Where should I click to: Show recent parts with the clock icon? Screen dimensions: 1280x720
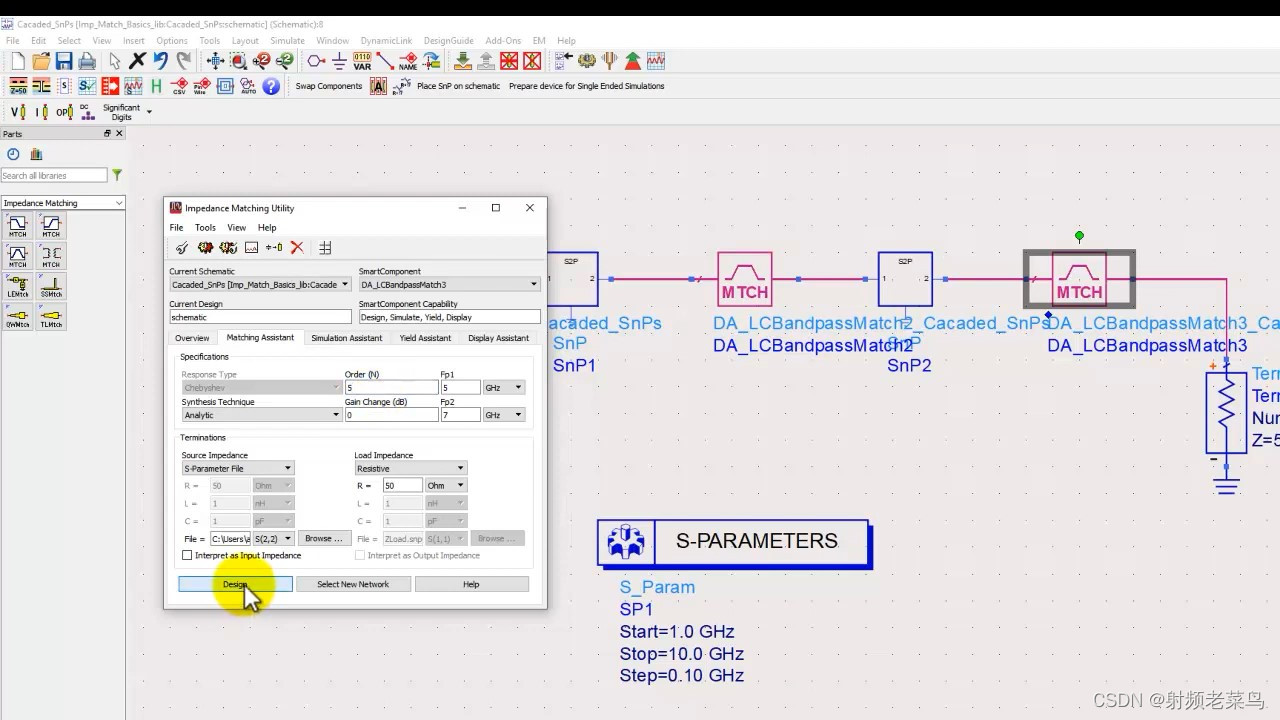[x=13, y=154]
